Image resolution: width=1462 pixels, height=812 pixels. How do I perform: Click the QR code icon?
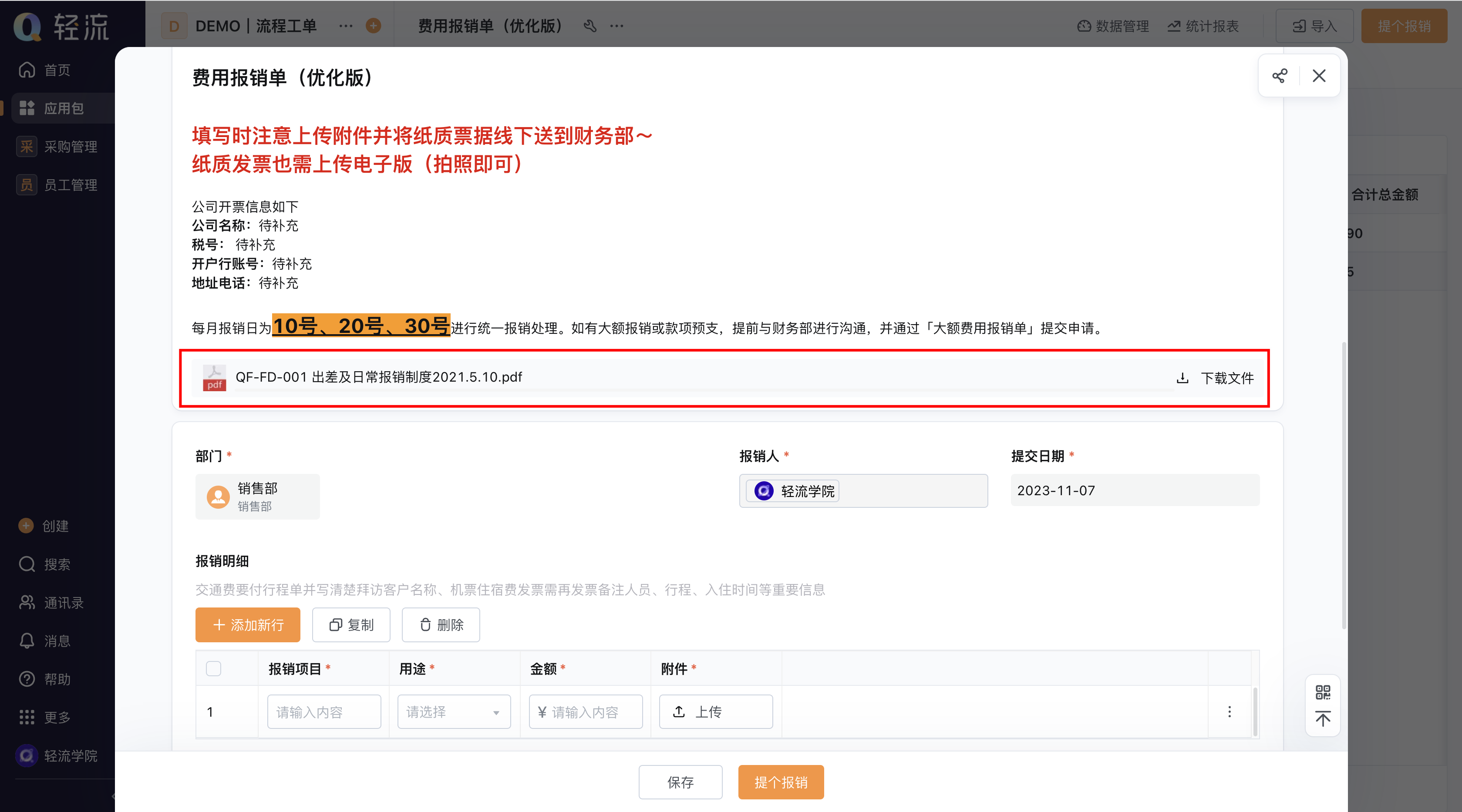(x=1322, y=692)
